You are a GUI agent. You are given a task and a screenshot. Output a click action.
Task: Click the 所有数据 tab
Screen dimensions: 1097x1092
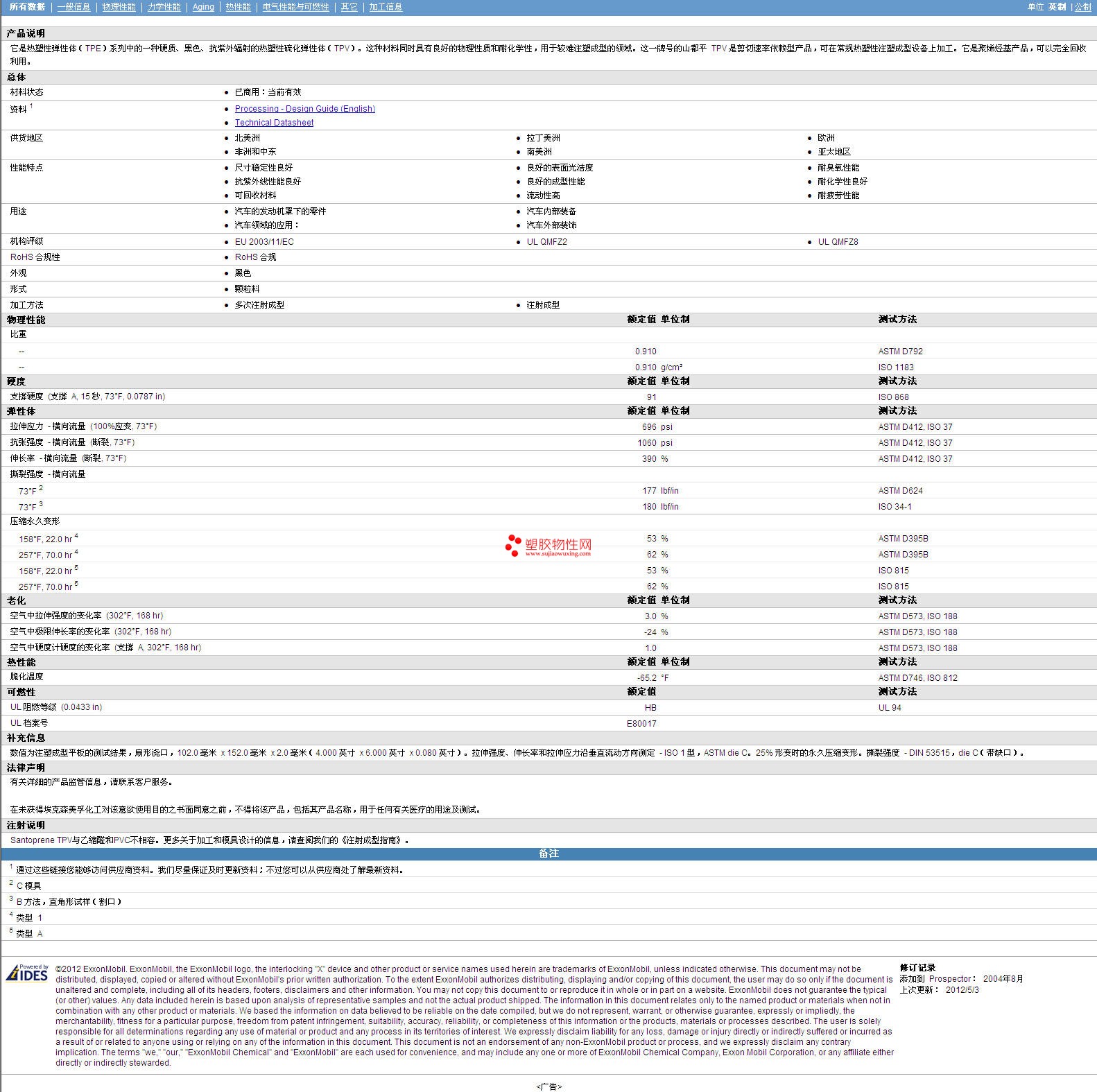point(27,7)
